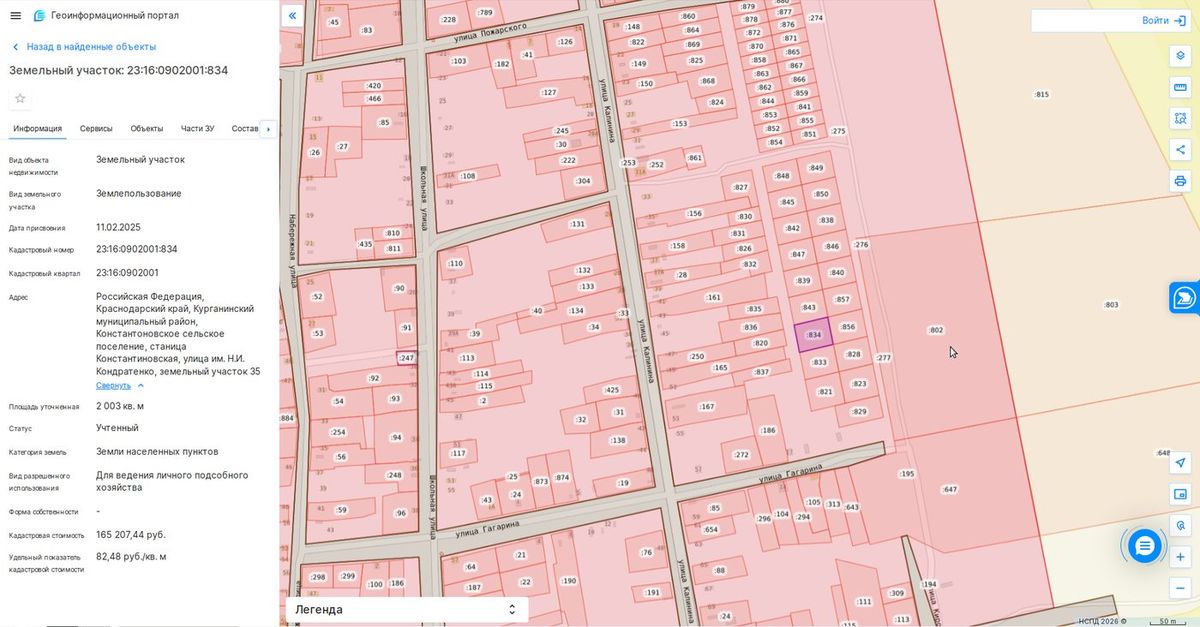The image size is (1200, 627).
Task: Click parcel :647 on the map
Action: click(x=949, y=489)
